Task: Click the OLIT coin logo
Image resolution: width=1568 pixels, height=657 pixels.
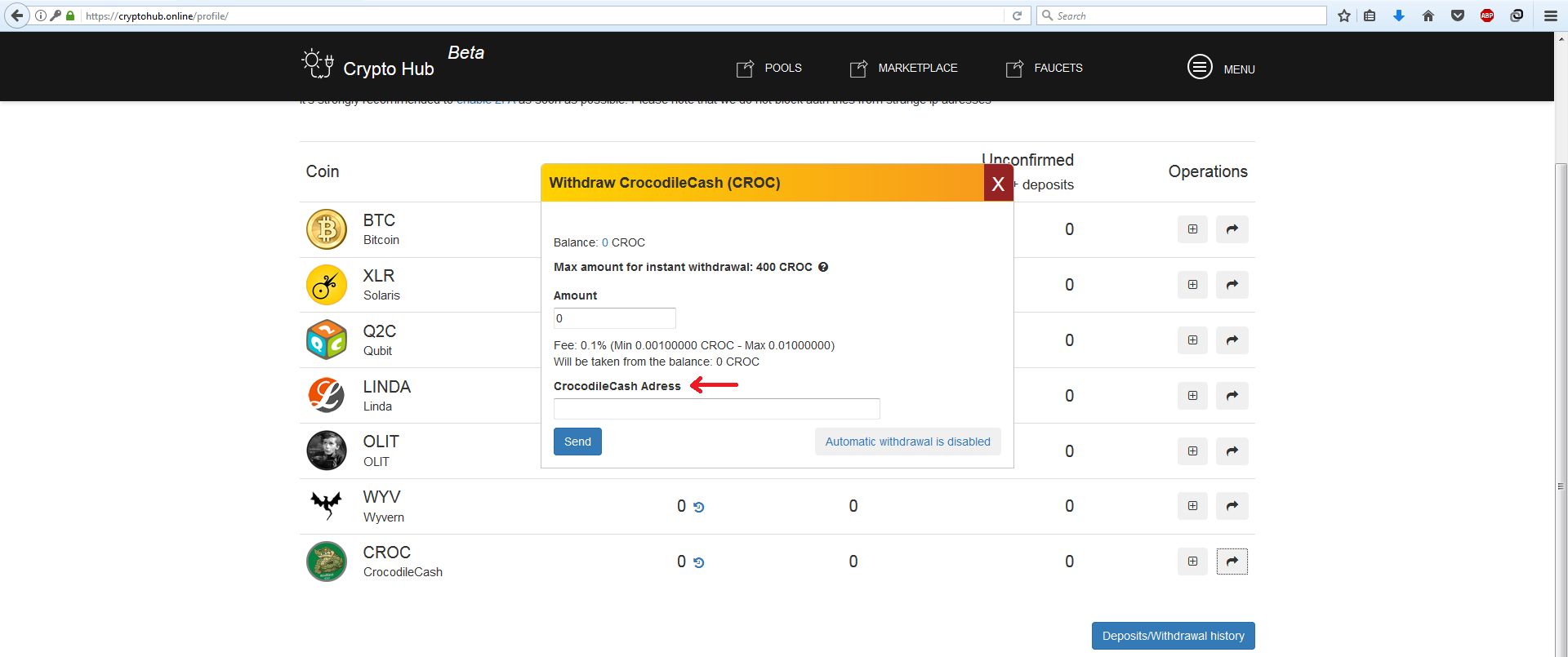Action: point(327,451)
